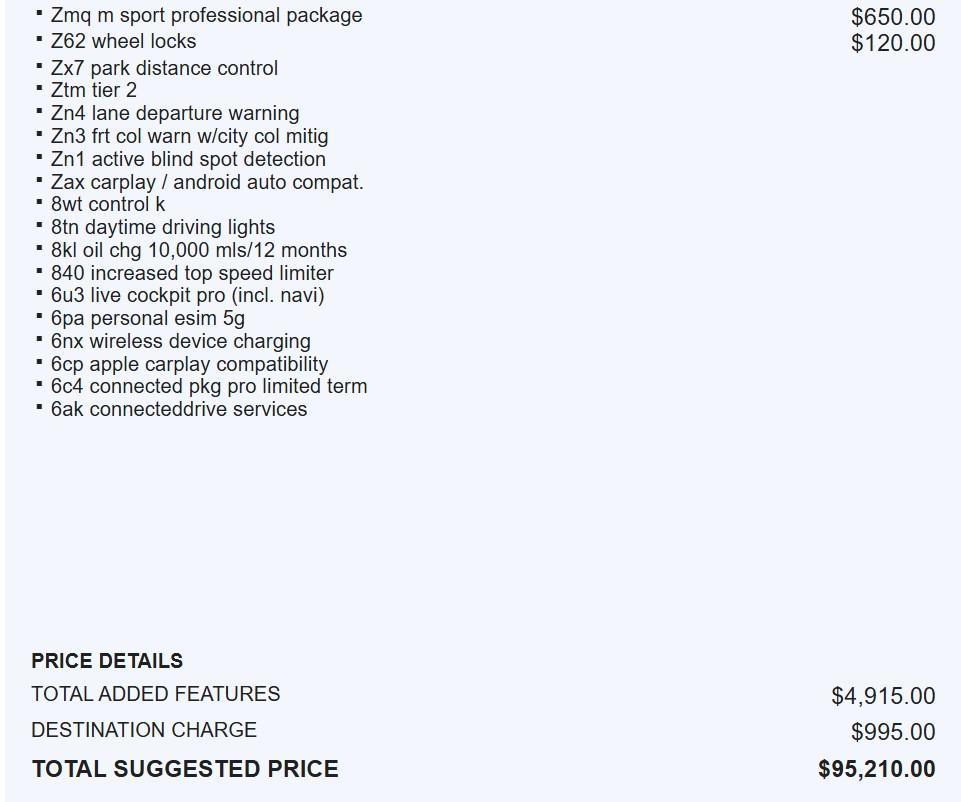Image resolution: width=961 pixels, height=802 pixels.
Task: Click the $995.00 destination charge amount
Action: [893, 732]
